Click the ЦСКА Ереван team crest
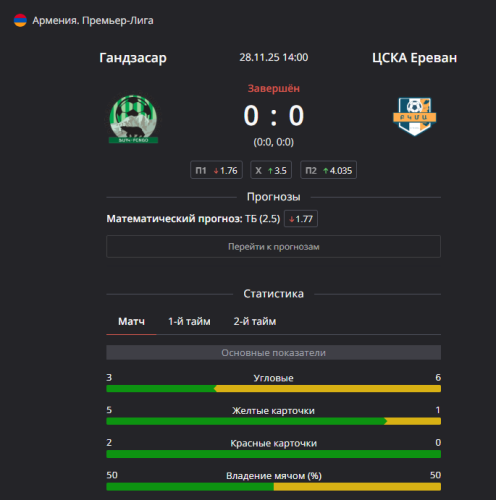 (x=414, y=116)
